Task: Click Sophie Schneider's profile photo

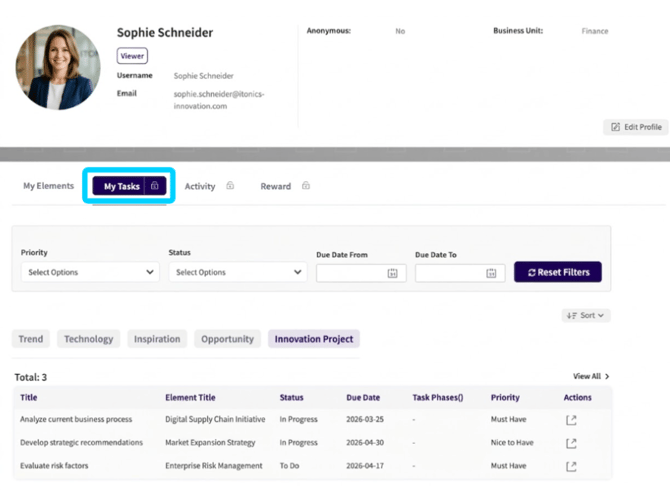Action: pyautogui.click(x=58, y=67)
